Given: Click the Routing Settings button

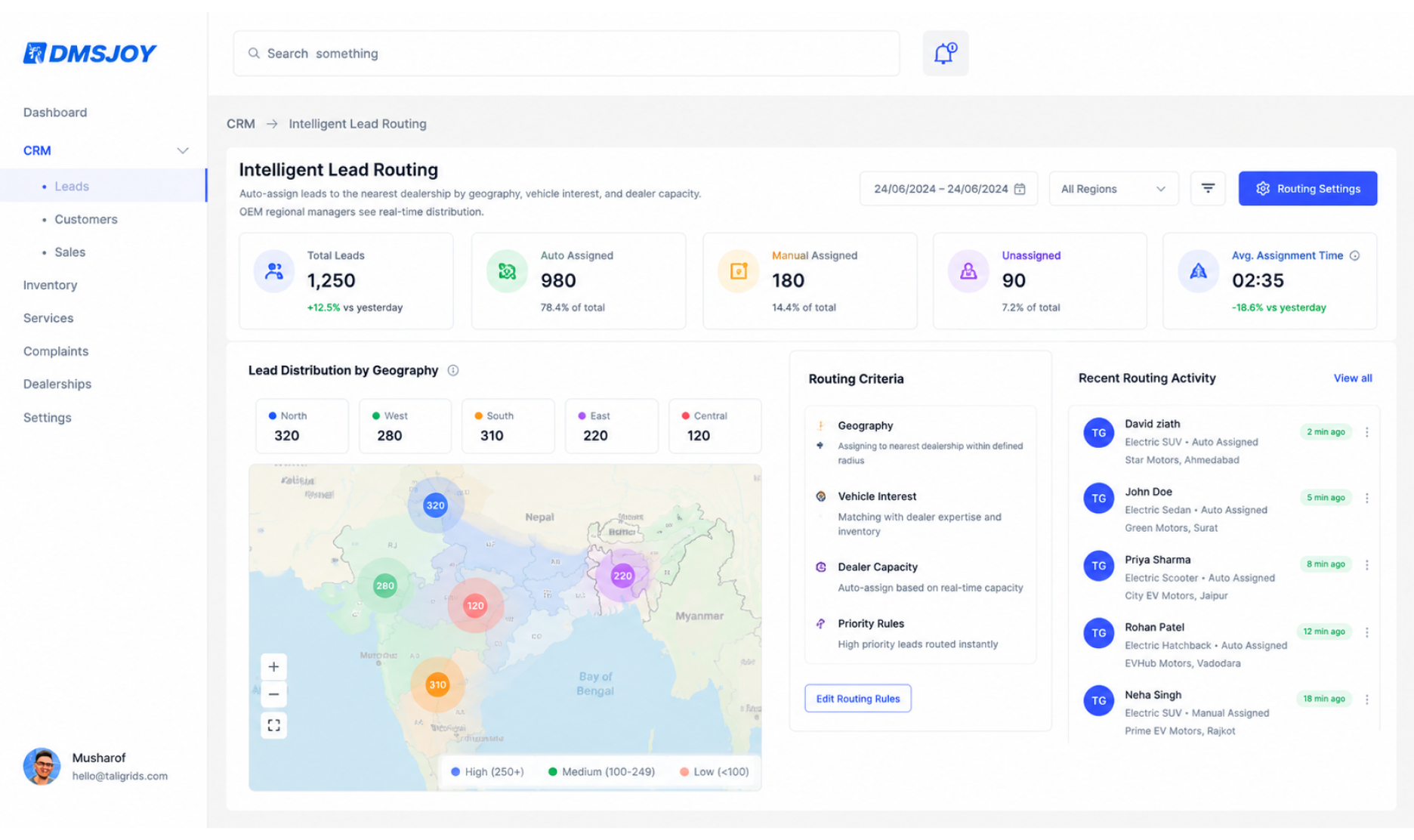Looking at the screenshot, I should coord(1307,189).
